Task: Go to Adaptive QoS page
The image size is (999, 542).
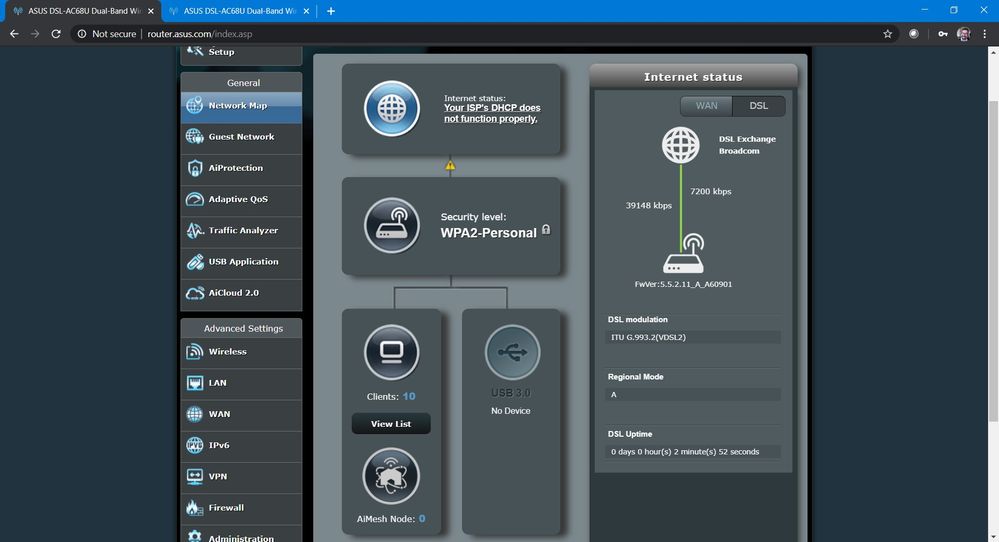Action: pos(241,199)
